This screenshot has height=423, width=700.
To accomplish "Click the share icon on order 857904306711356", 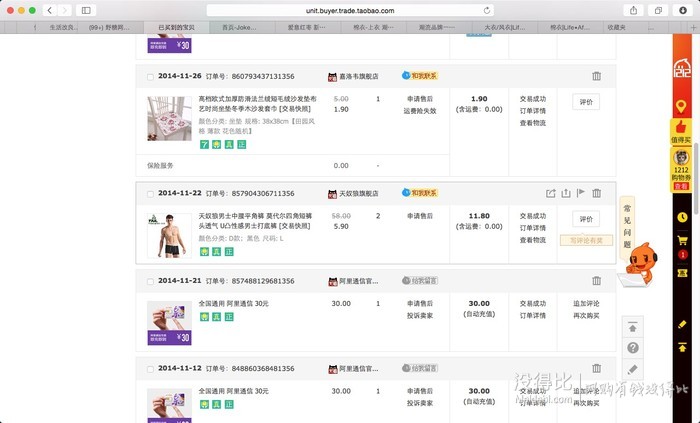I will 550,193.
